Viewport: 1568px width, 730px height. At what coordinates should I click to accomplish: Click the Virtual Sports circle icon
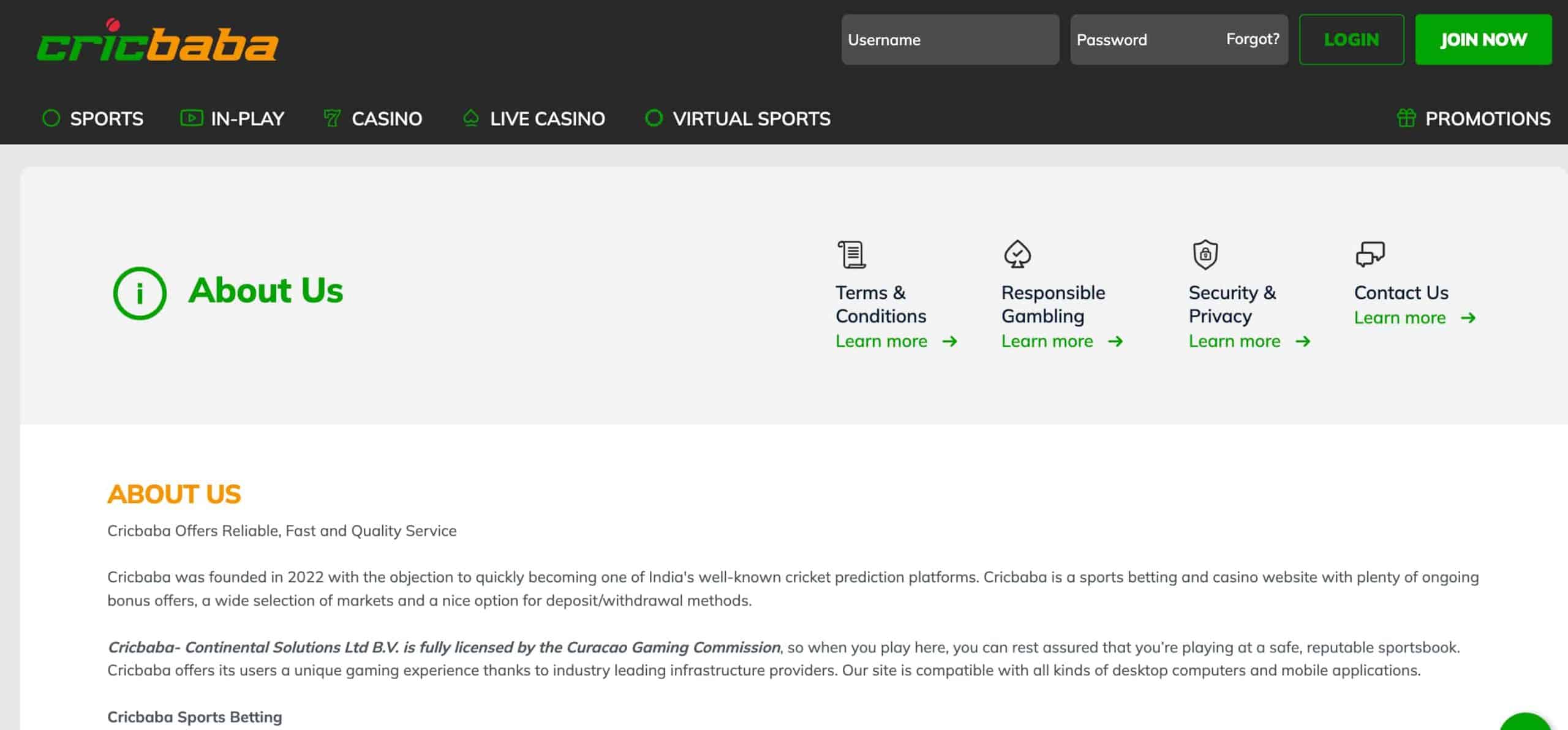tap(654, 118)
